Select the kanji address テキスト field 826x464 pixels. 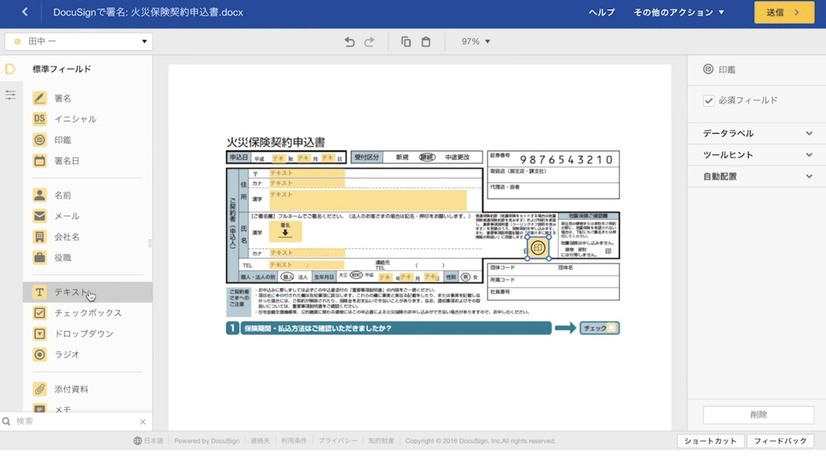tap(368, 200)
